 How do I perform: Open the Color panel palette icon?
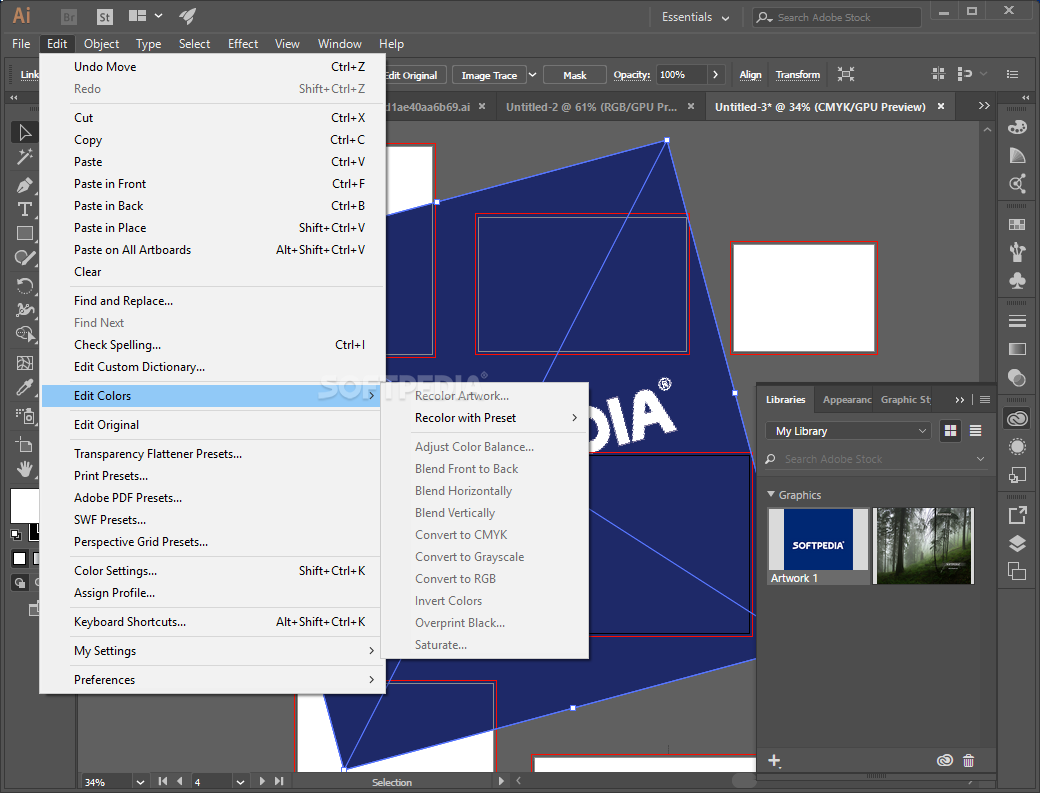click(x=1017, y=127)
